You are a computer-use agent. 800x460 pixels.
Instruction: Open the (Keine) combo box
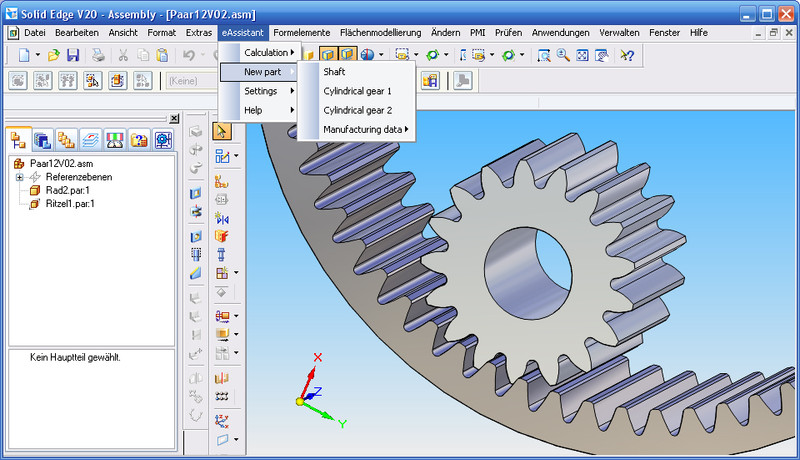pos(190,81)
